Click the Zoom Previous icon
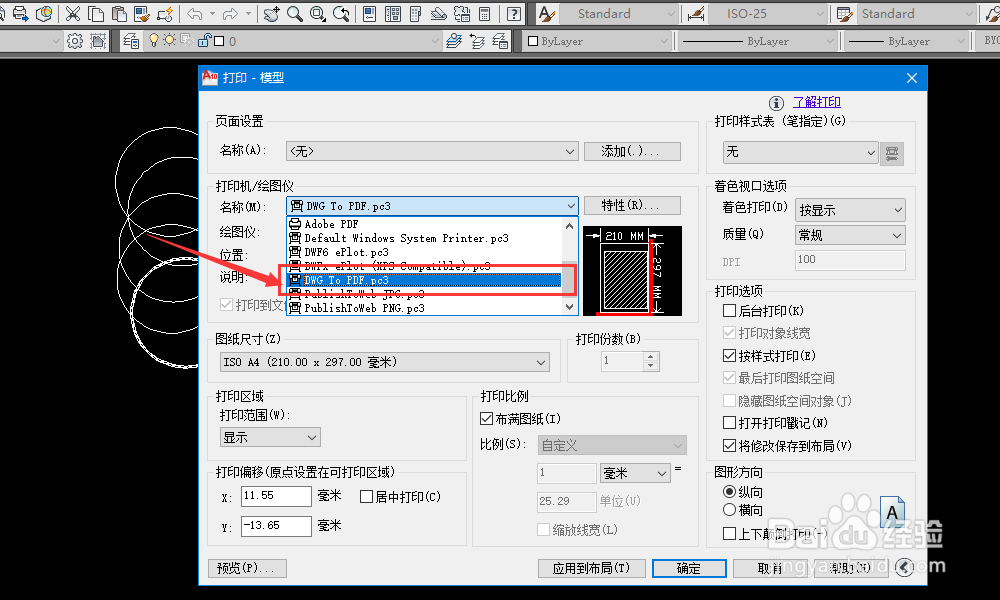Image resolution: width=1000 pixels, height=600 pixels. point(341,13)
